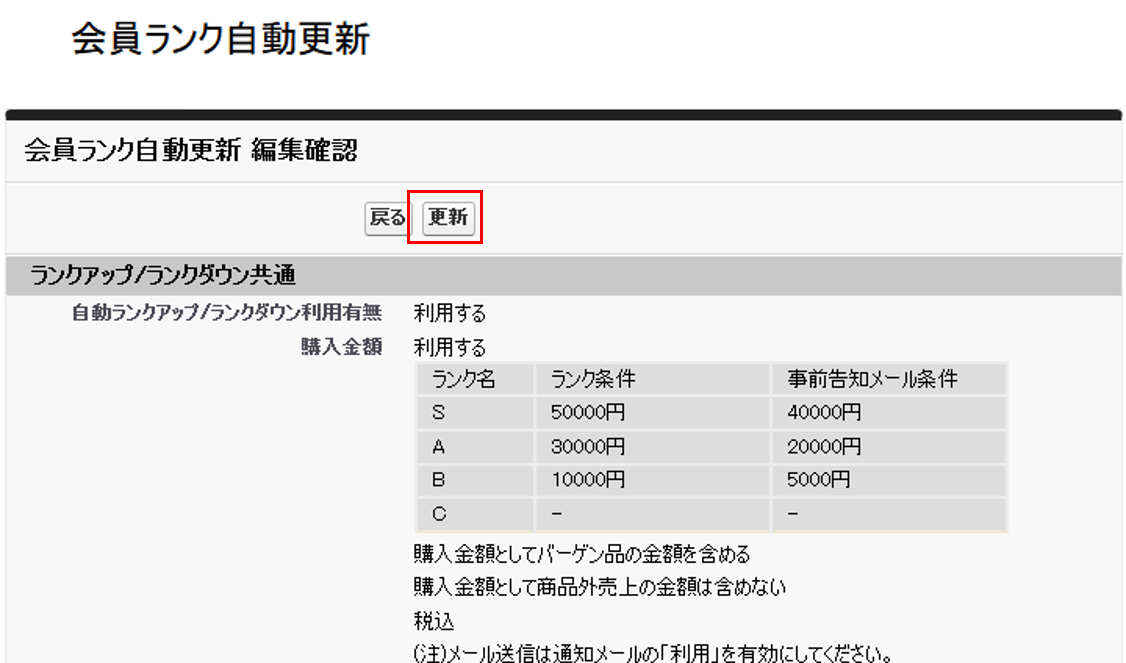Click the 税込 text line
This screenshot has width=1126, height=663.
(434, 621)
